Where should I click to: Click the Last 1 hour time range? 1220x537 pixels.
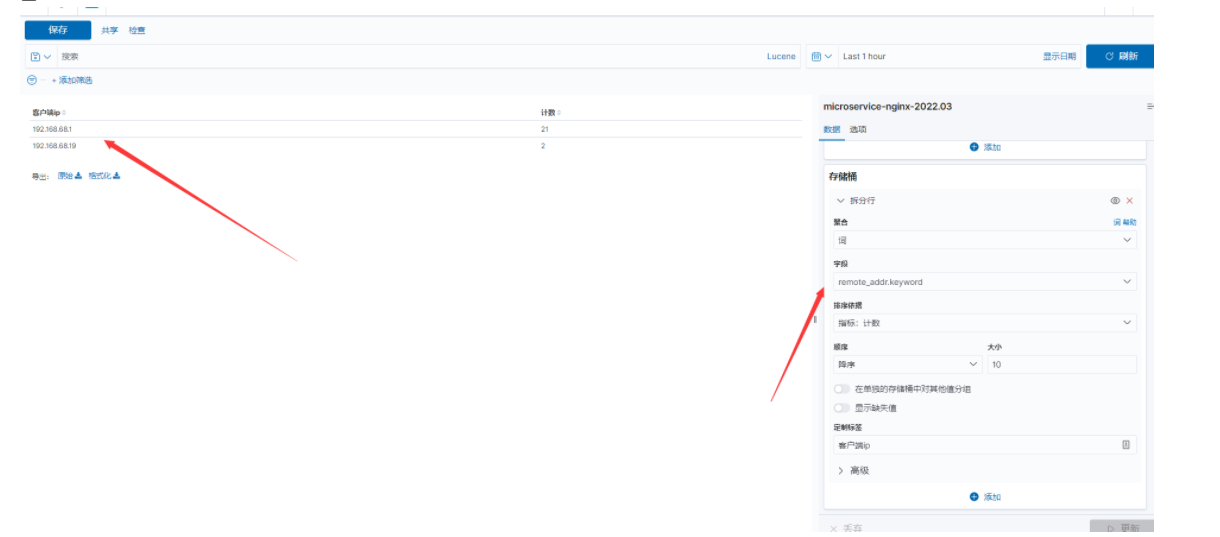(x=864, y=57)
